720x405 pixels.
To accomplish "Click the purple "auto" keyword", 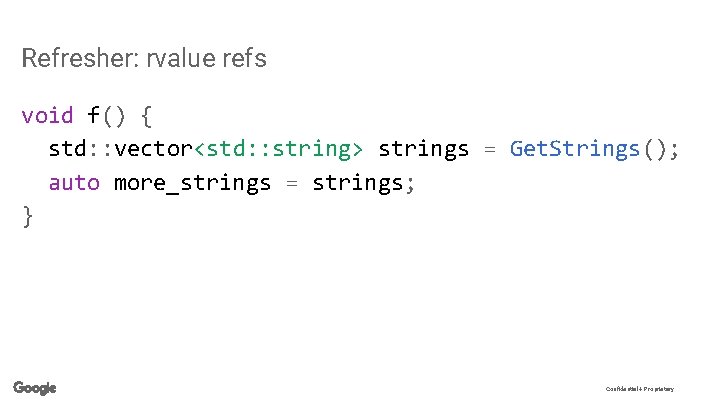I will 75,183.
